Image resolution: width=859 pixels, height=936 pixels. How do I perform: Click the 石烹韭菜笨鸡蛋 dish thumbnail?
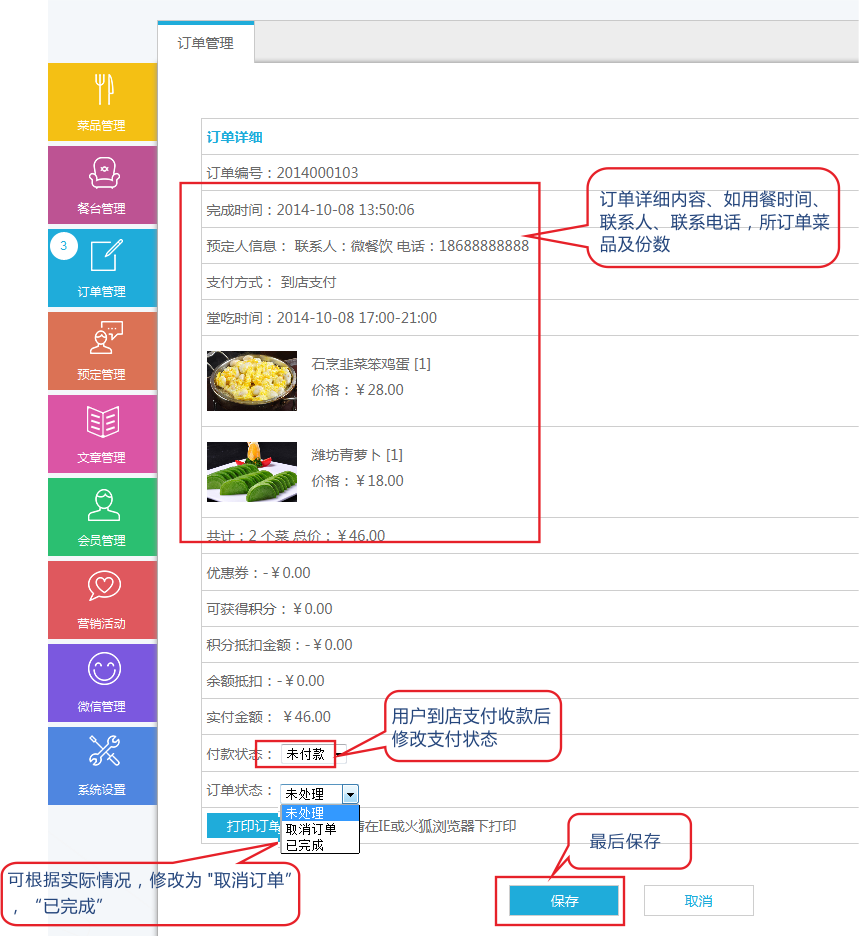252,381
